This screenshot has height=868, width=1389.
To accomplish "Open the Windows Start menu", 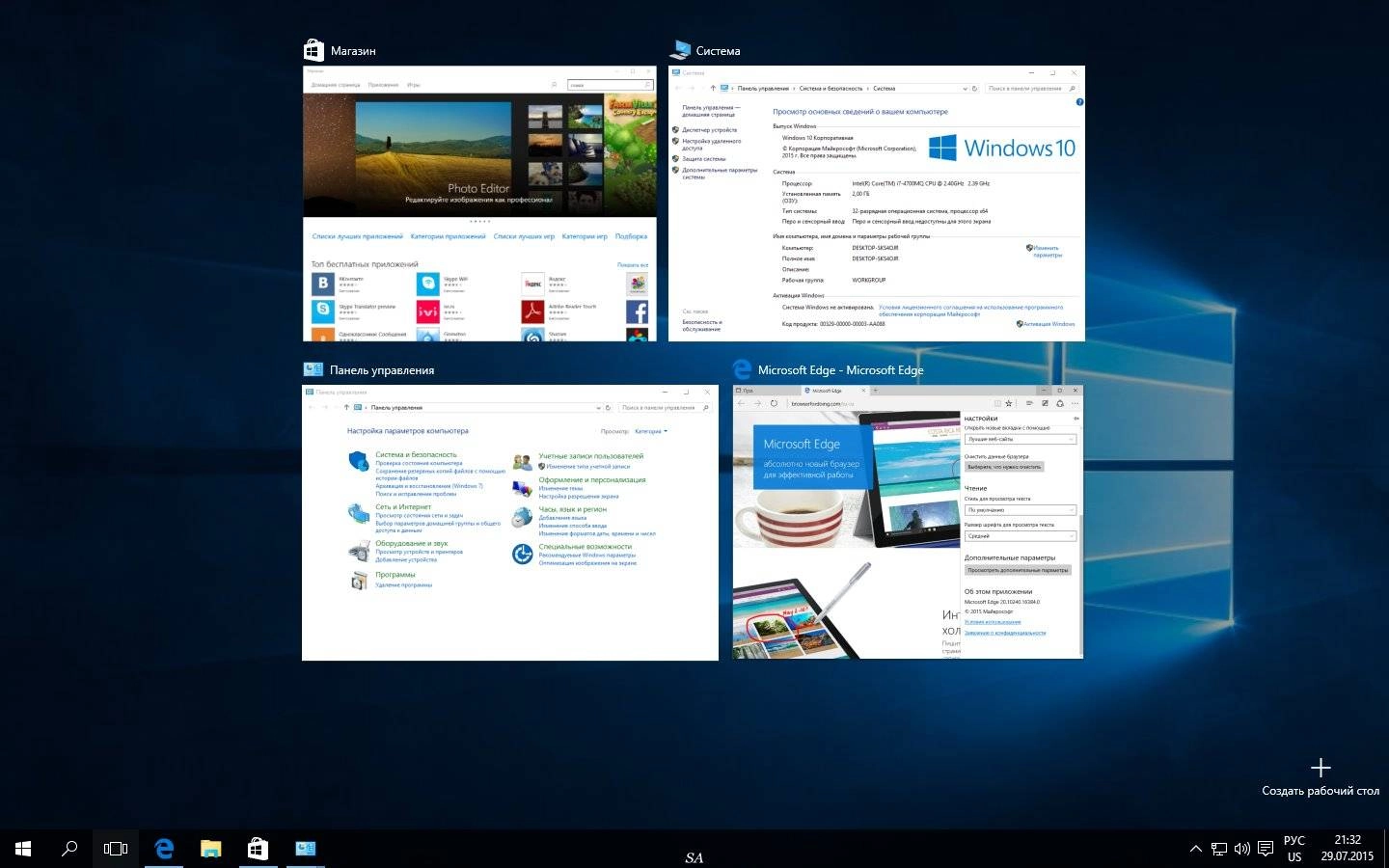I will [23, 849].
